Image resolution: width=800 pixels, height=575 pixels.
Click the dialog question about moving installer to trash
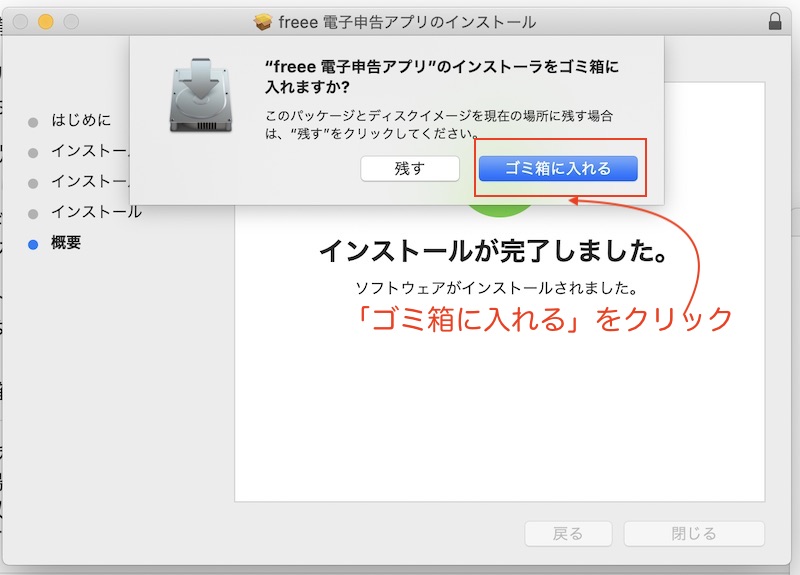click(x=442, y=77)
